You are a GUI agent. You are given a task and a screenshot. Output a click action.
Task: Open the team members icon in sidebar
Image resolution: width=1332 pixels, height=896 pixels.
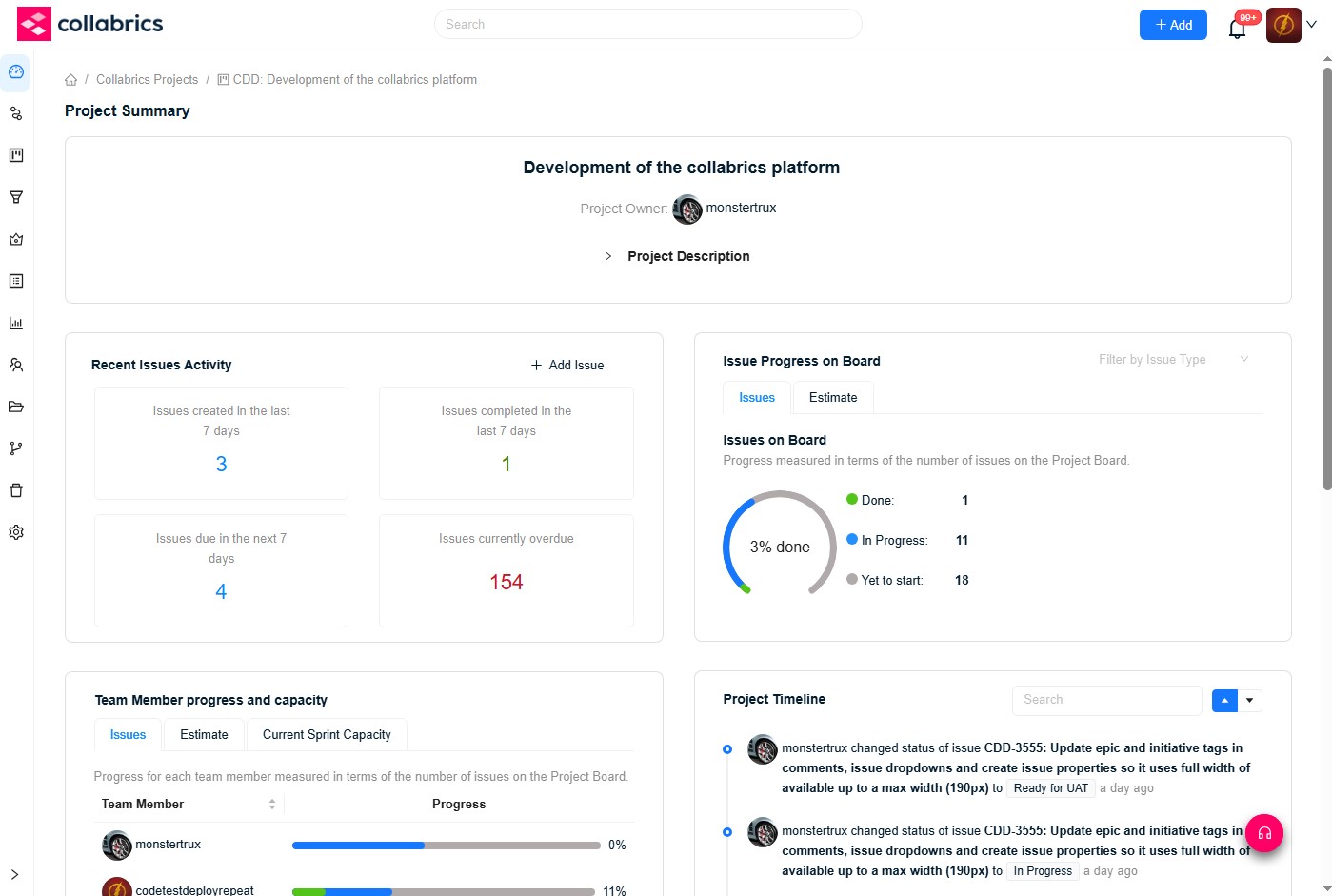point(16,365)
